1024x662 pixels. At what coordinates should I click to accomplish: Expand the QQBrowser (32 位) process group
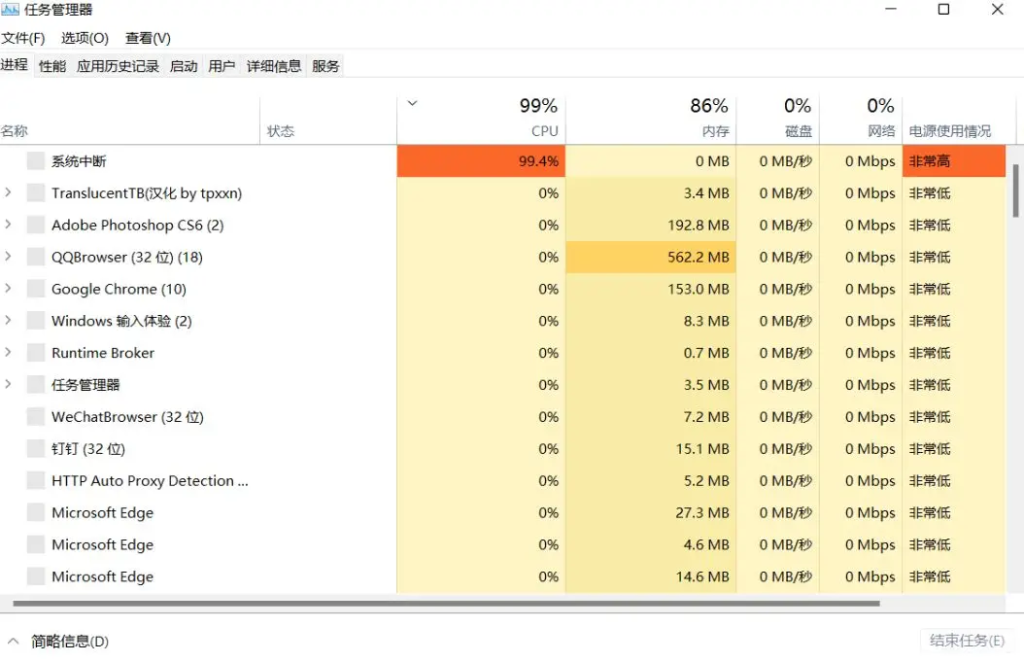[8, 257]
